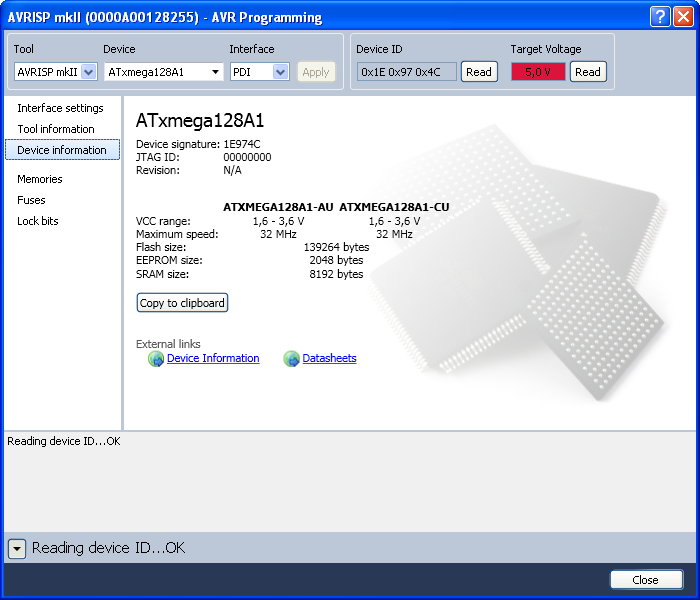Open the Device Information external link

213,358
